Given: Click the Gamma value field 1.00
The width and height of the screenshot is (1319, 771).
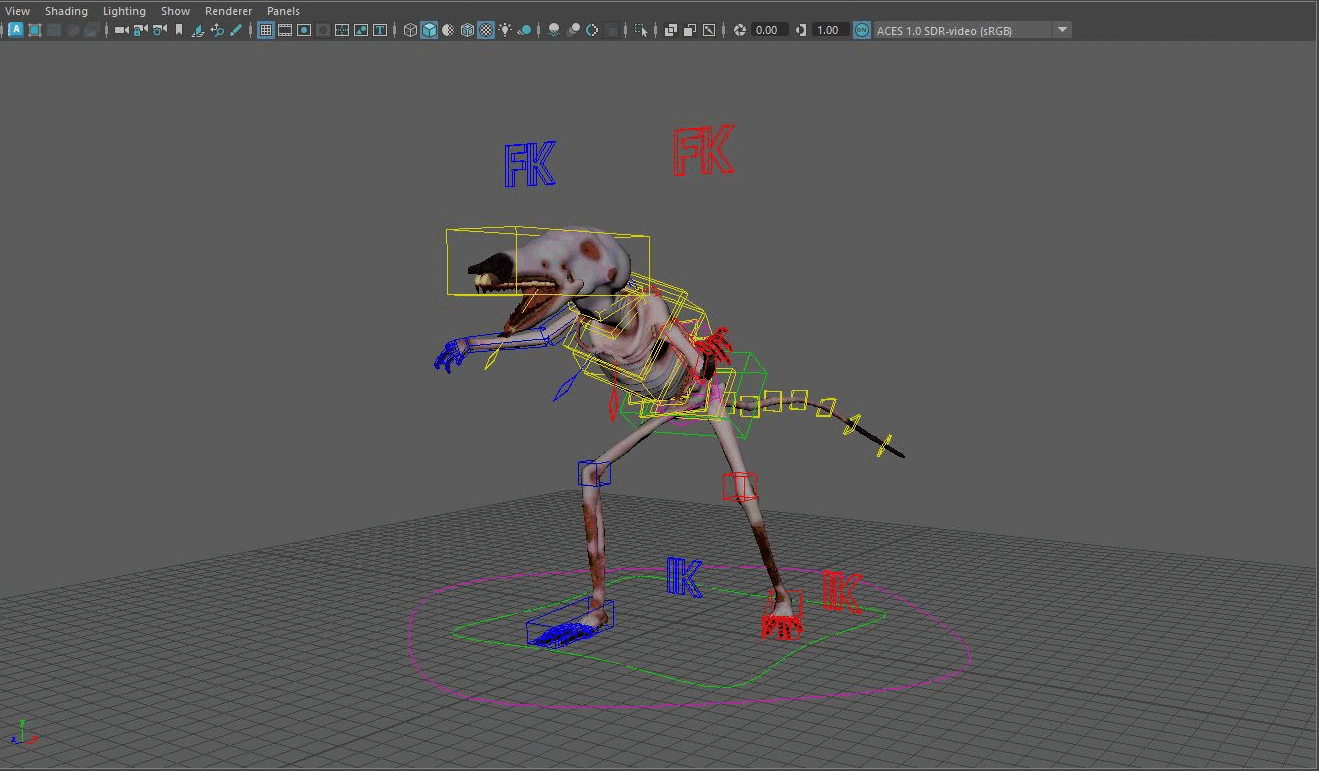Looking at the screenshot, I should click(828, 30).
